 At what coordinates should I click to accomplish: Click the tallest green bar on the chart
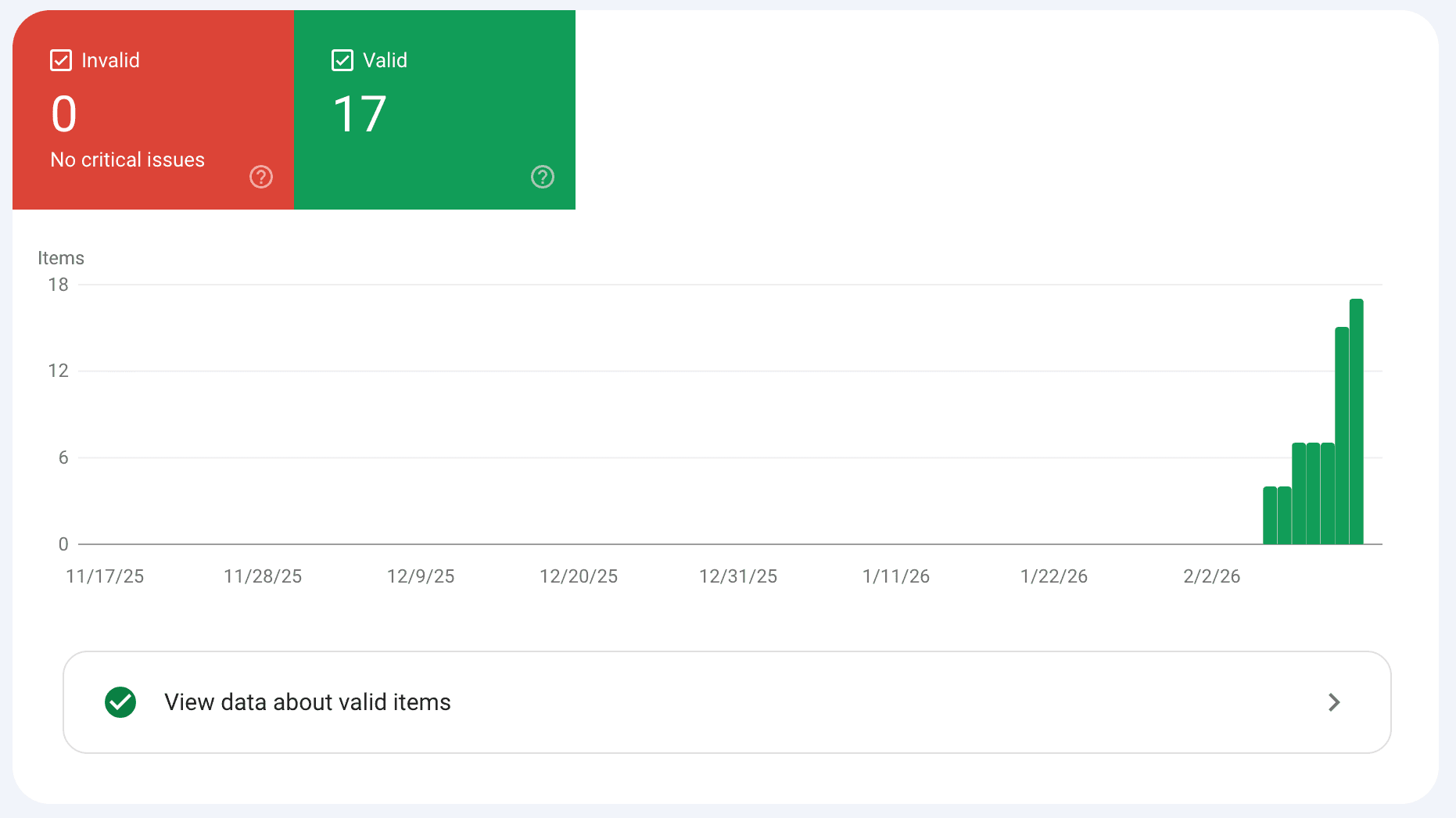tap(1355, 422)
